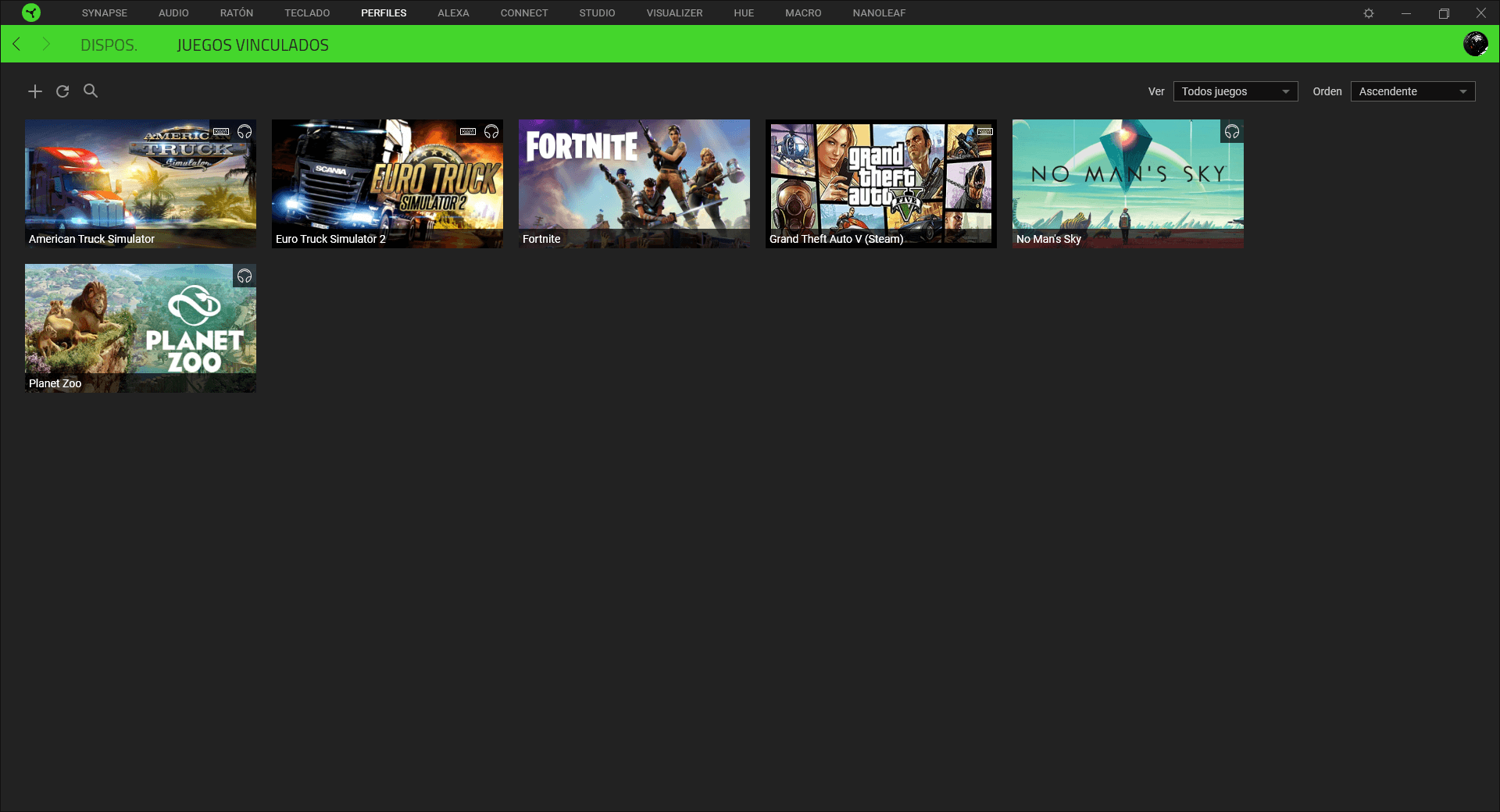Open the CONNECT tab
Viewport: 1500px width, 812px height.
click(x=524, y=13)
